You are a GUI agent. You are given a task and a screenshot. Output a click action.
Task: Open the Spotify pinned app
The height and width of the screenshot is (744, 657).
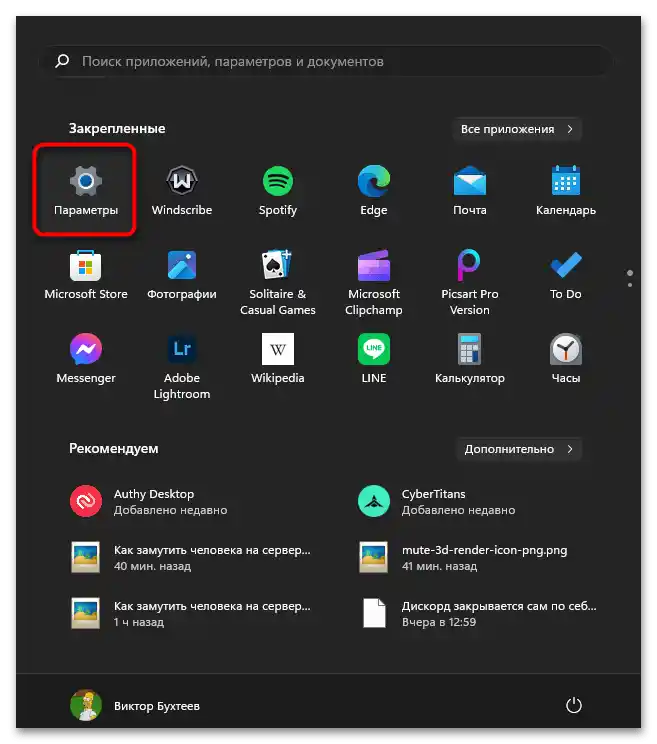278,190
